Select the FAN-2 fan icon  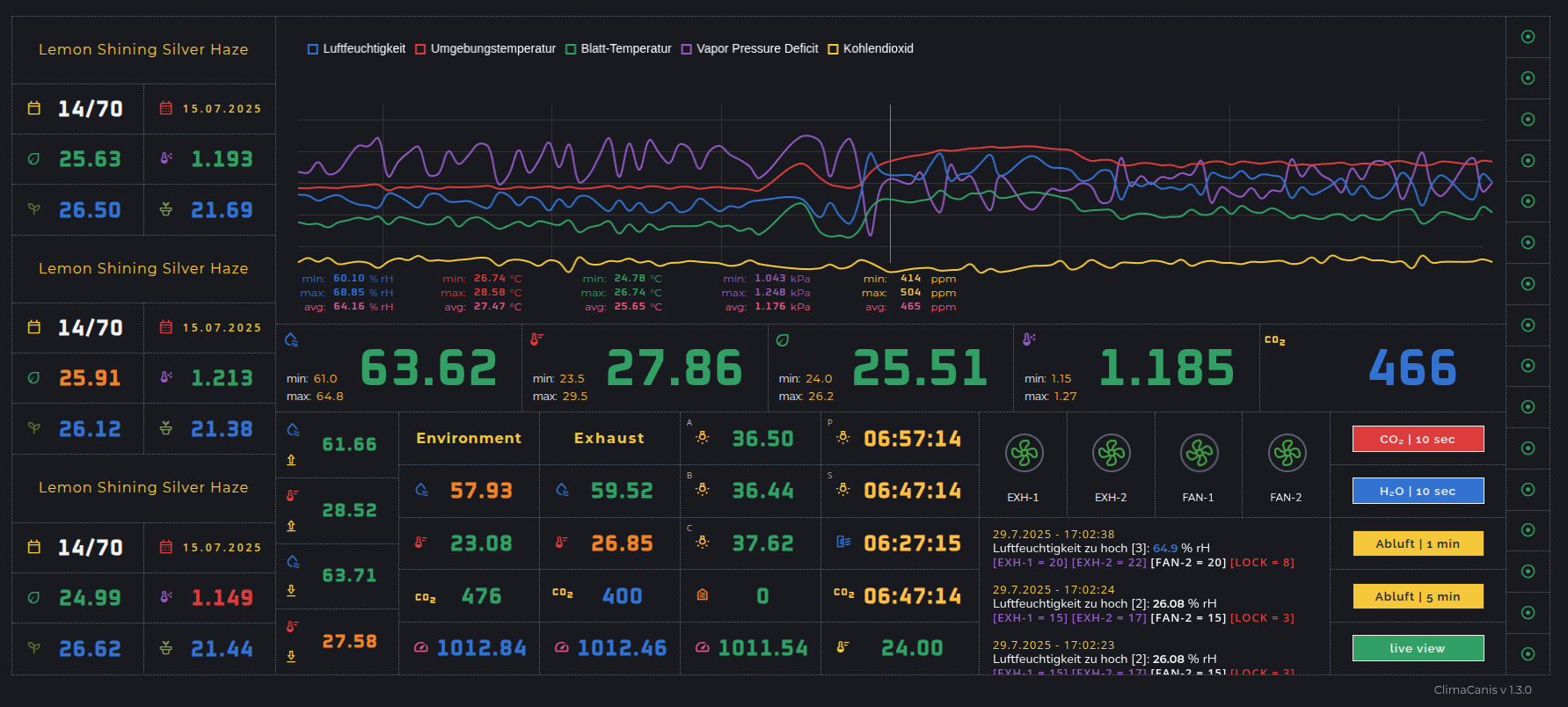pyautogui.click(x=1287, y=454)
